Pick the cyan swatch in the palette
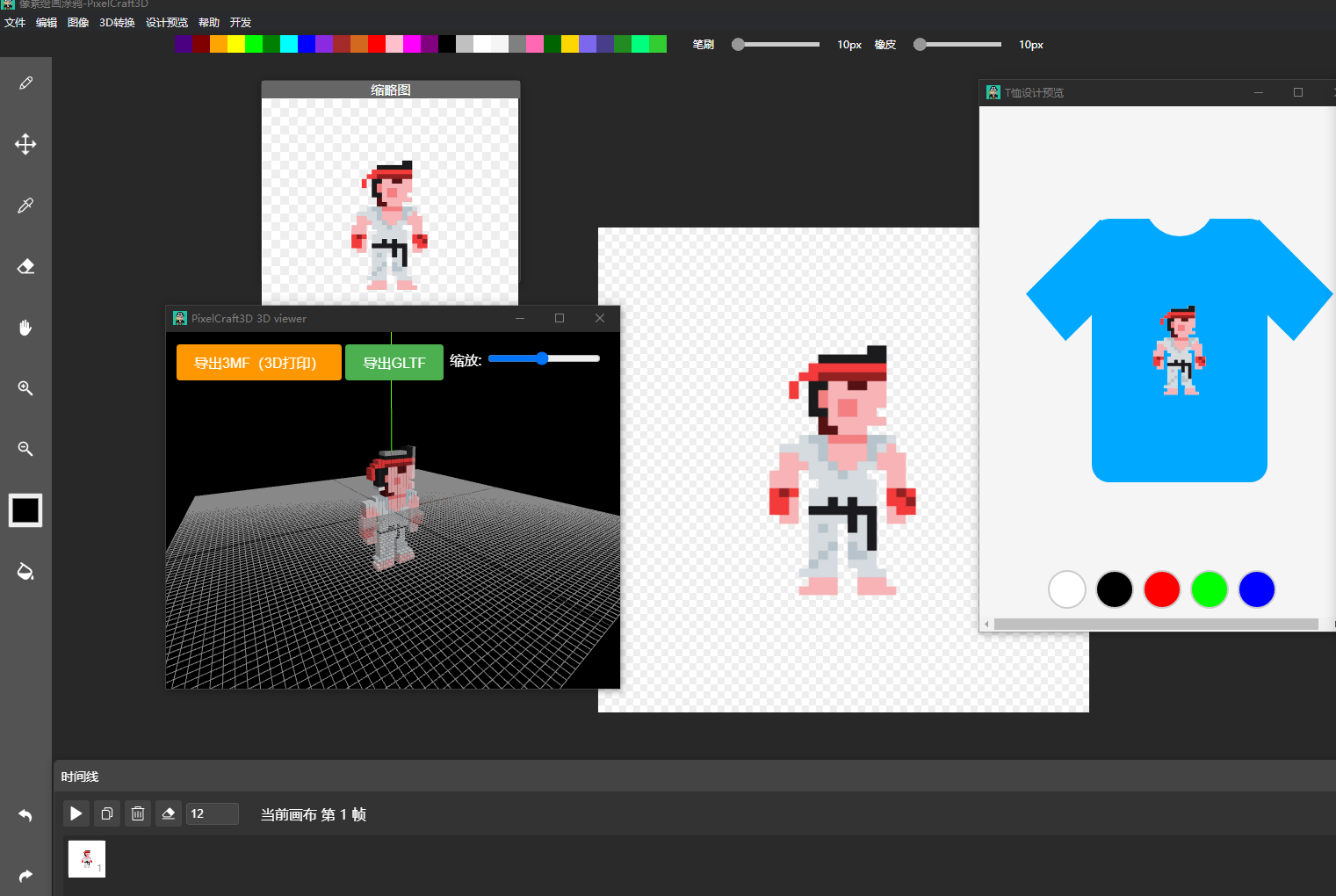Image resolution: width=1336 pixels, height=896 pixels. [x=289, y=44]
